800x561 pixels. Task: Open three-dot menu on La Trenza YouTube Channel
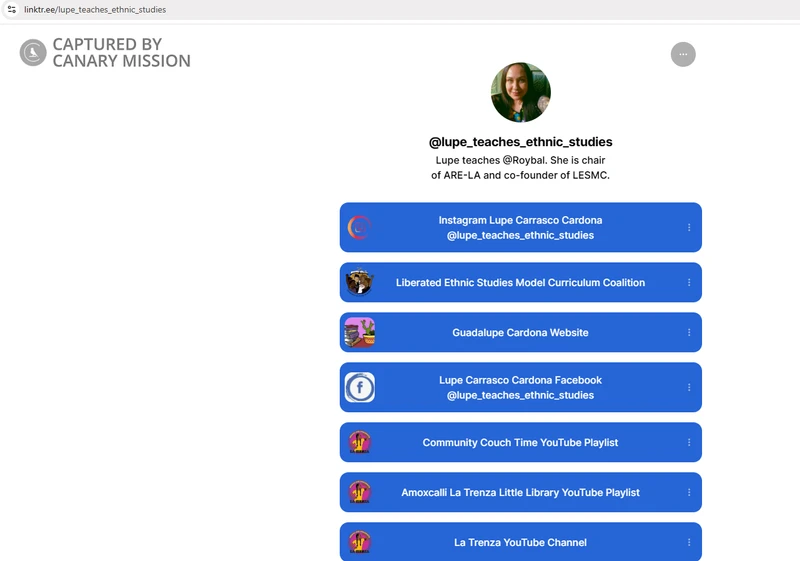(689, 542)
